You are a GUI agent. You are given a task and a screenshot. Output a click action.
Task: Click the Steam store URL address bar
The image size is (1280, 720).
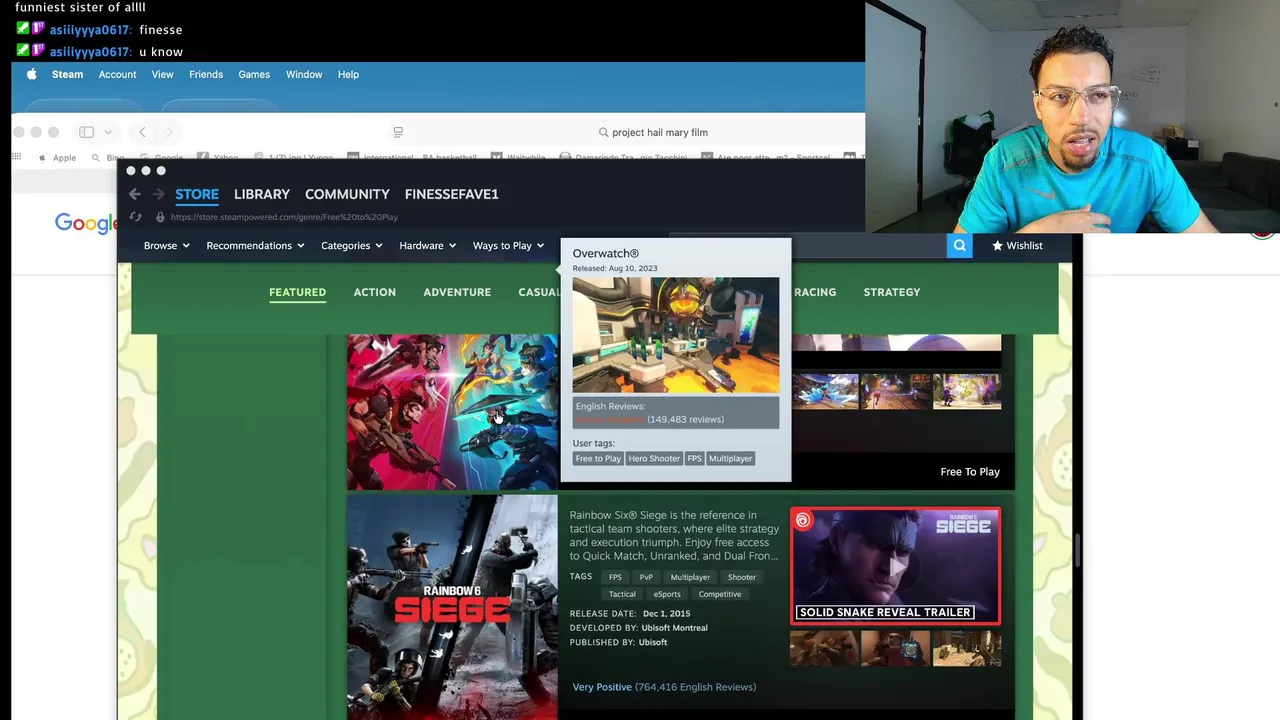tap(284, 217)
